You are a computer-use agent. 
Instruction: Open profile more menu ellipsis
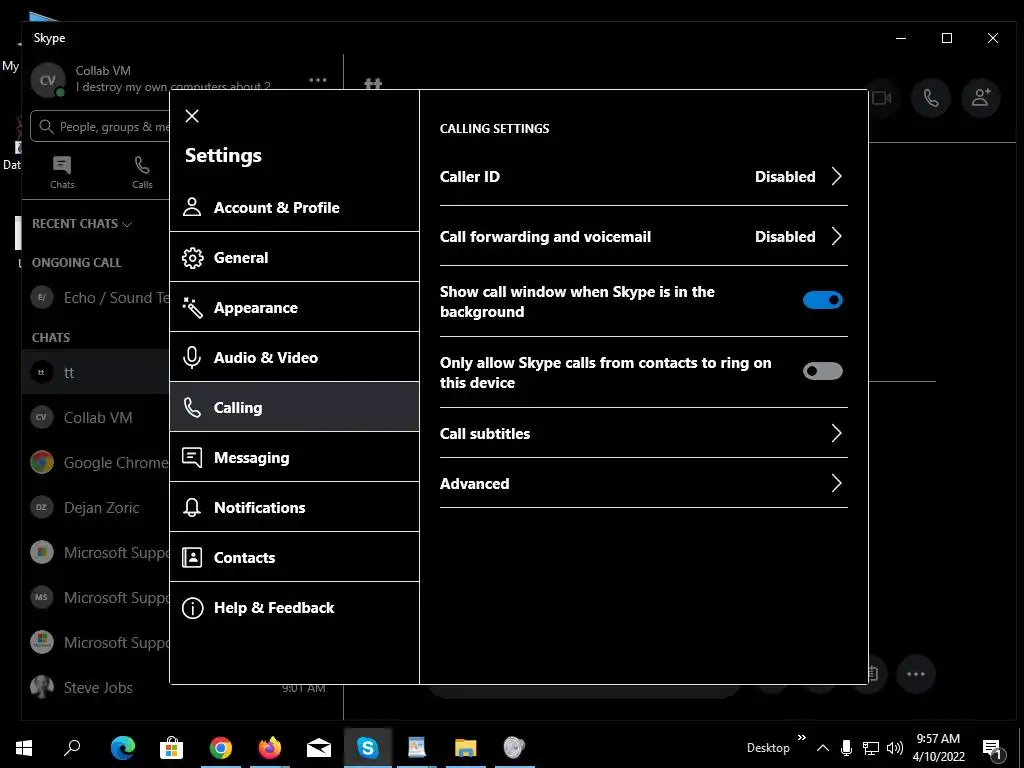318,80
